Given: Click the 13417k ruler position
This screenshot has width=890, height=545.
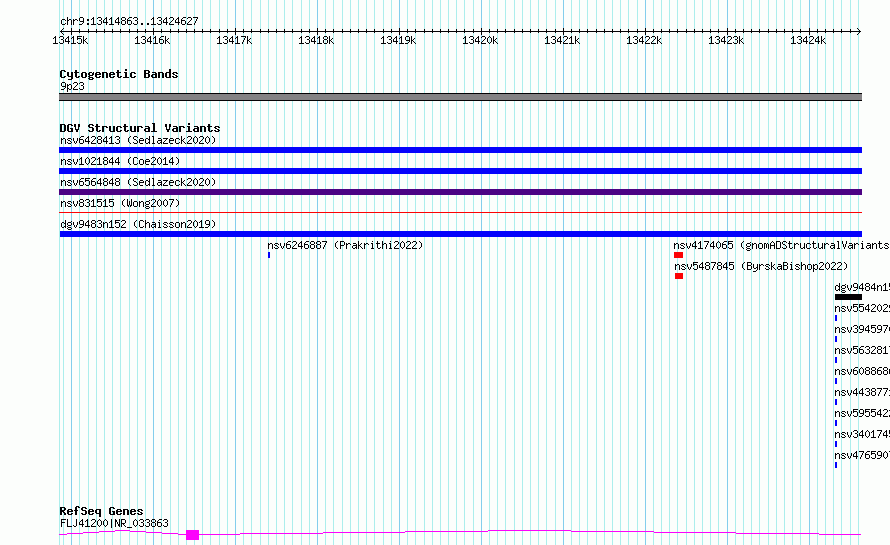Looking at the screenshot, I should (234, 40).
